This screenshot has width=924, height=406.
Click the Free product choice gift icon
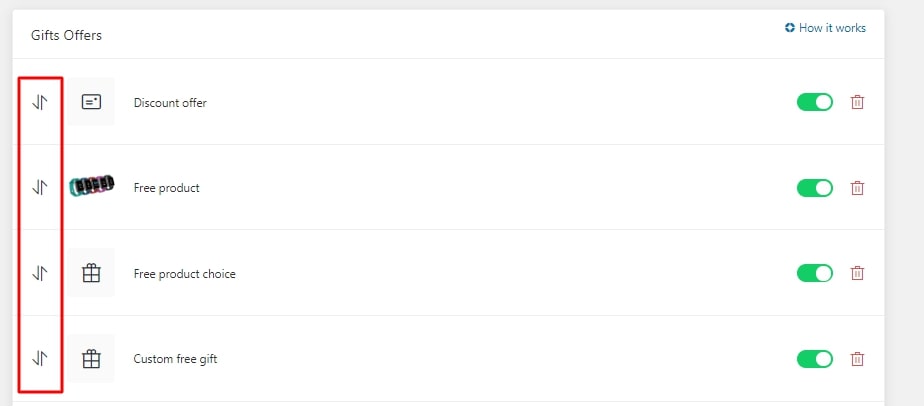[x=91, y=273]
